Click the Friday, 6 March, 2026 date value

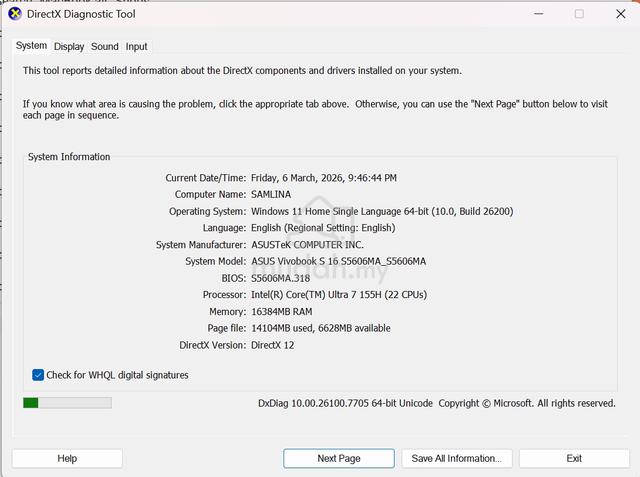pos(324,178)
